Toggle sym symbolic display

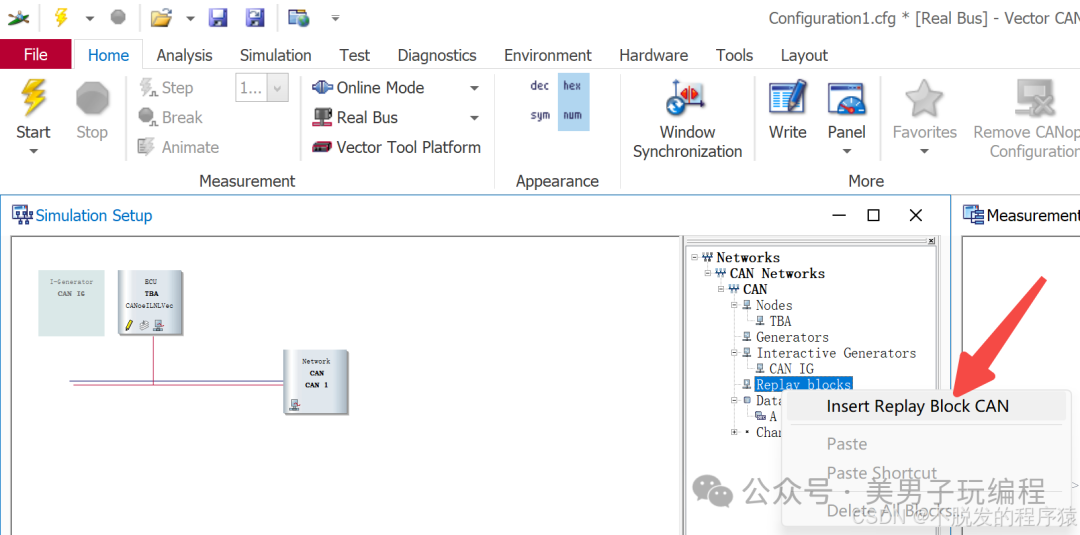[540, 115]
